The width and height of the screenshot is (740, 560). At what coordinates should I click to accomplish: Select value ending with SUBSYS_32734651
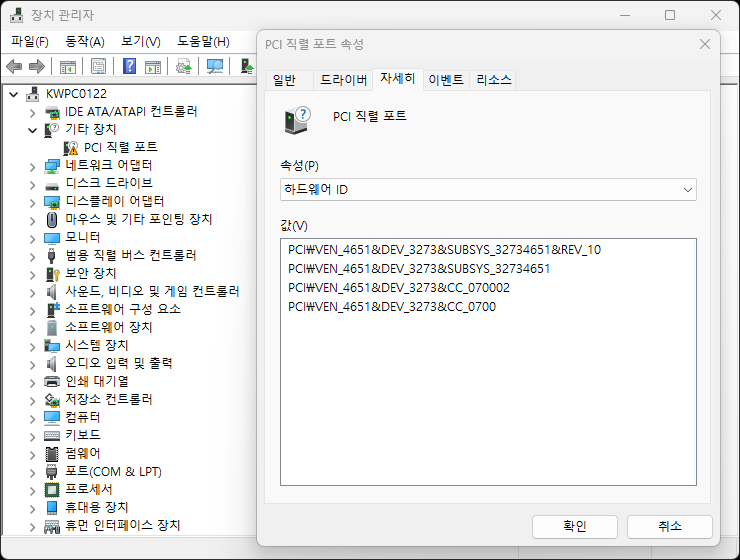[x=419, y=269]
